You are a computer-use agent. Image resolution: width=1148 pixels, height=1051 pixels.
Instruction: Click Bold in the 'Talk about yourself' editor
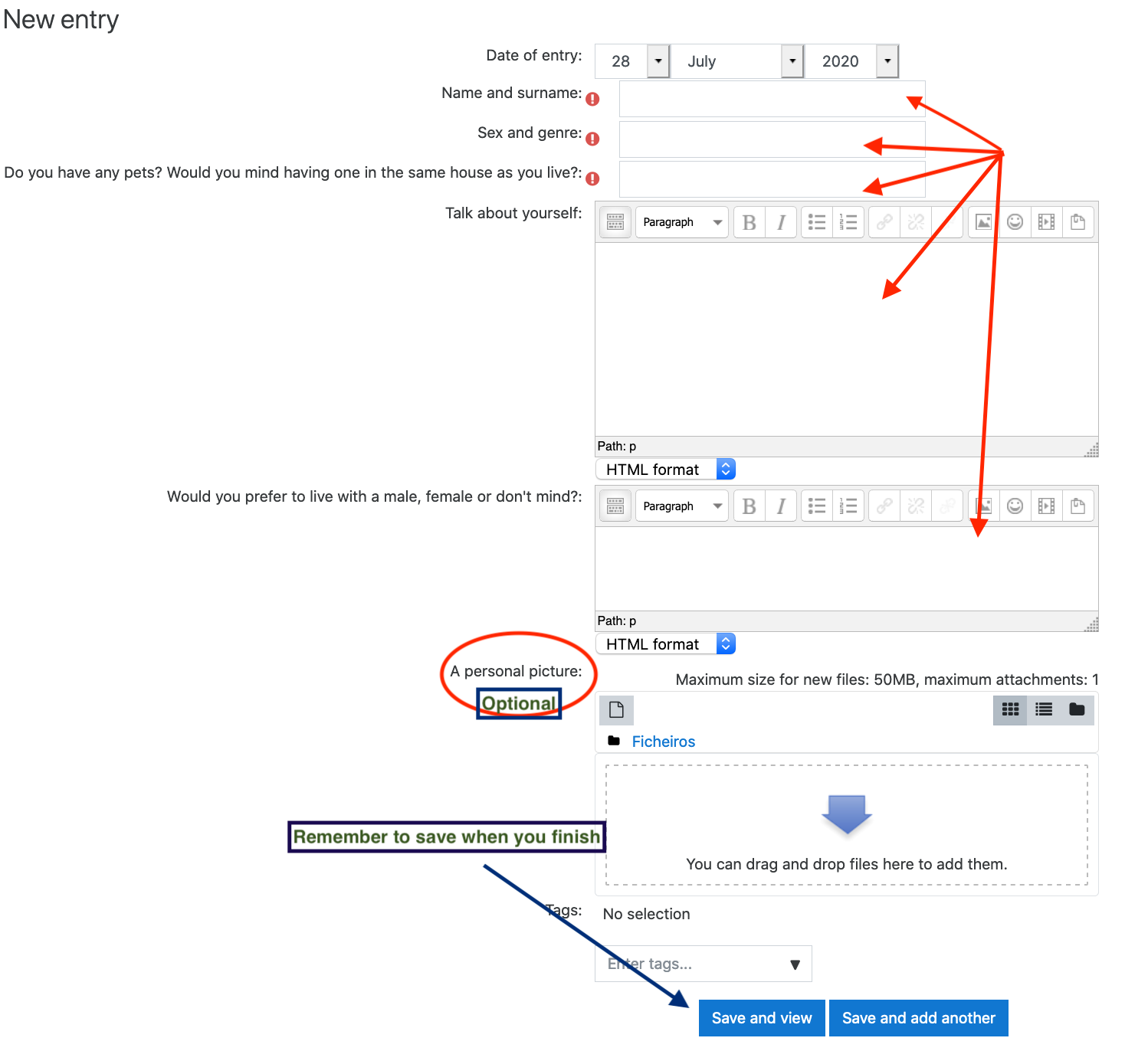click(x=749, y=222)
